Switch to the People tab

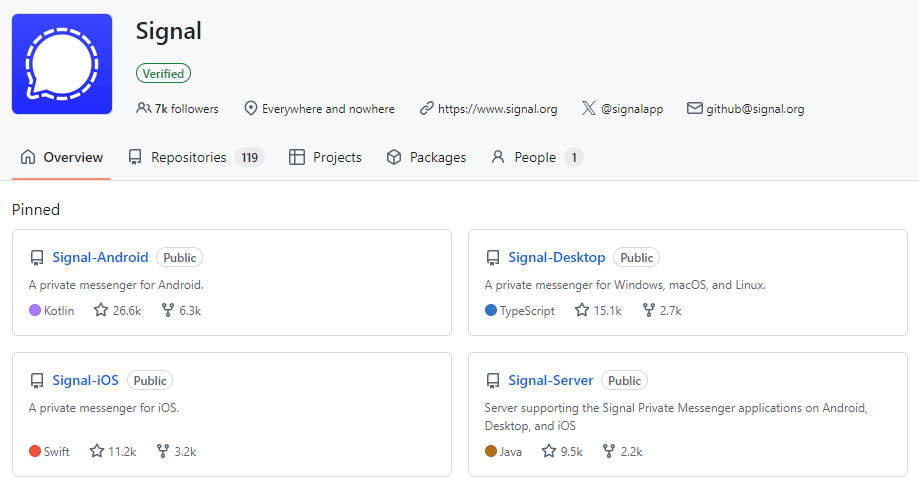537,157
